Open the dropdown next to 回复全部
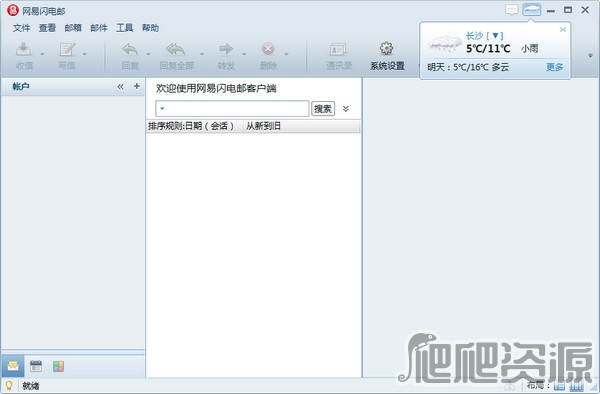 [x=202, y=54]
